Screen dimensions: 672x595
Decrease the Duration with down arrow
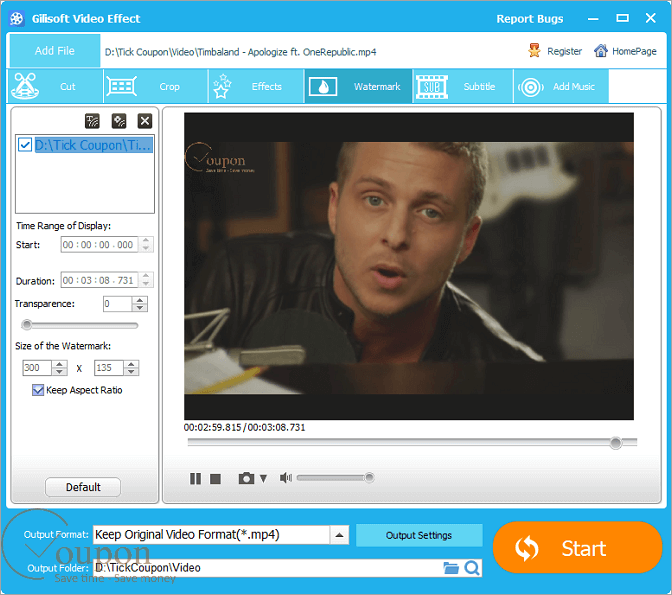(146, 284)
